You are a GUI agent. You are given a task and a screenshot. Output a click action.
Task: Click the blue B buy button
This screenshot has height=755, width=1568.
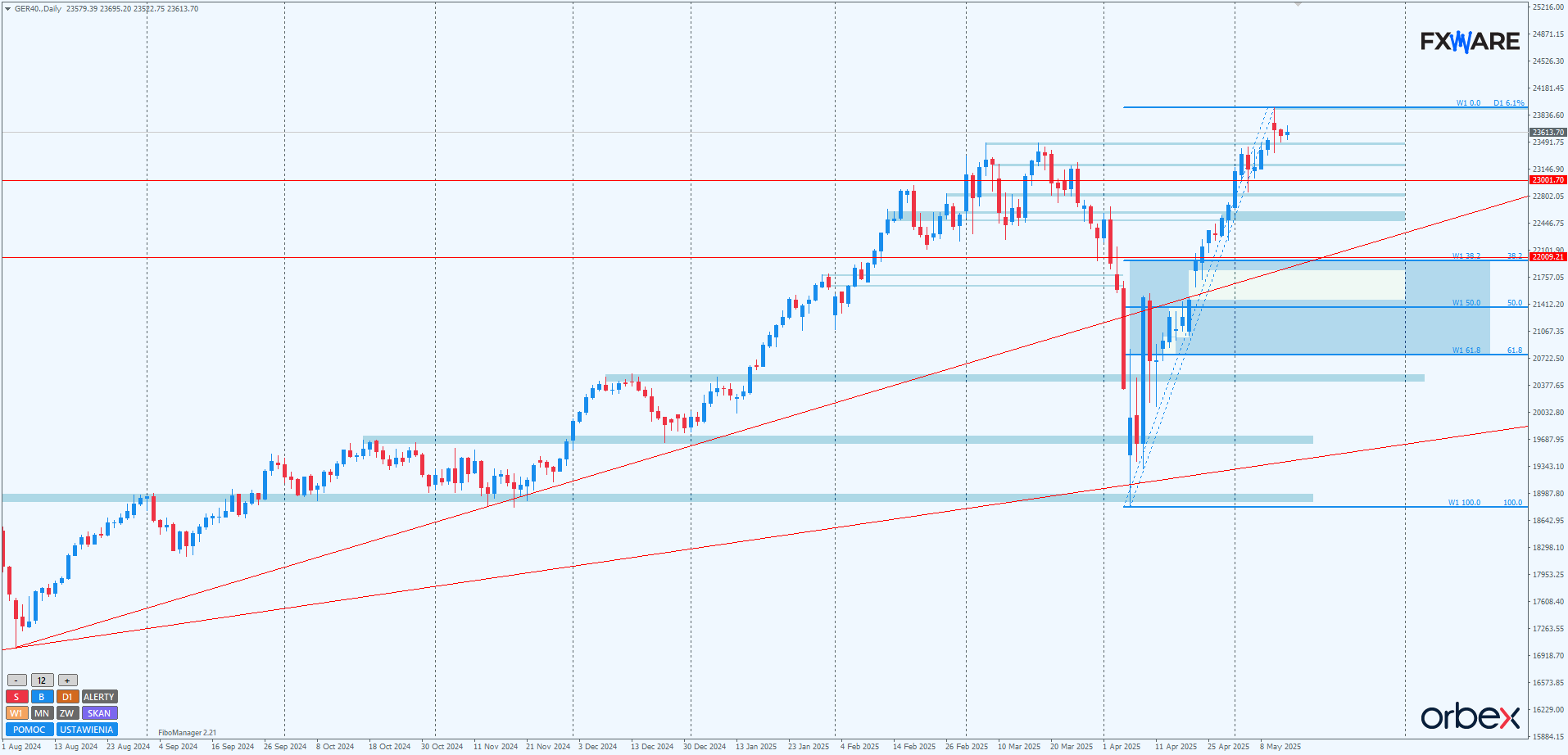pos(42,697)
